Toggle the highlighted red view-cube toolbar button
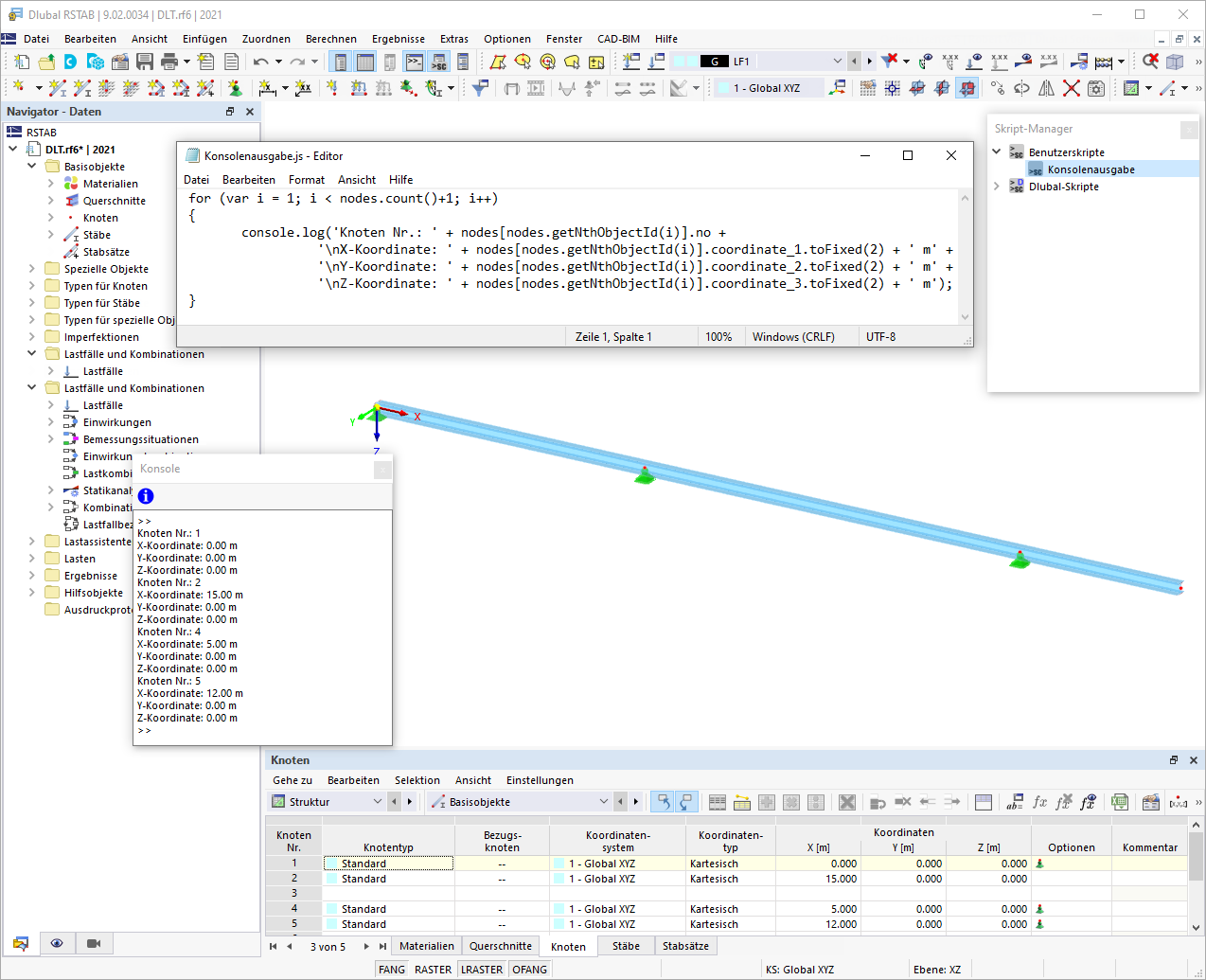This screenshot has height=980, width=1206. tap(967, 88)
